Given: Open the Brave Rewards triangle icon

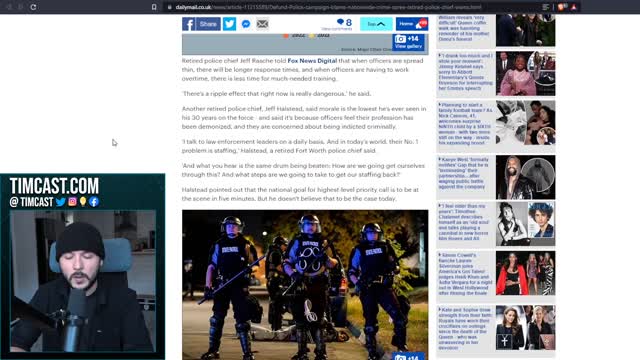Looking at the screenshot, I should coord(574,7).
